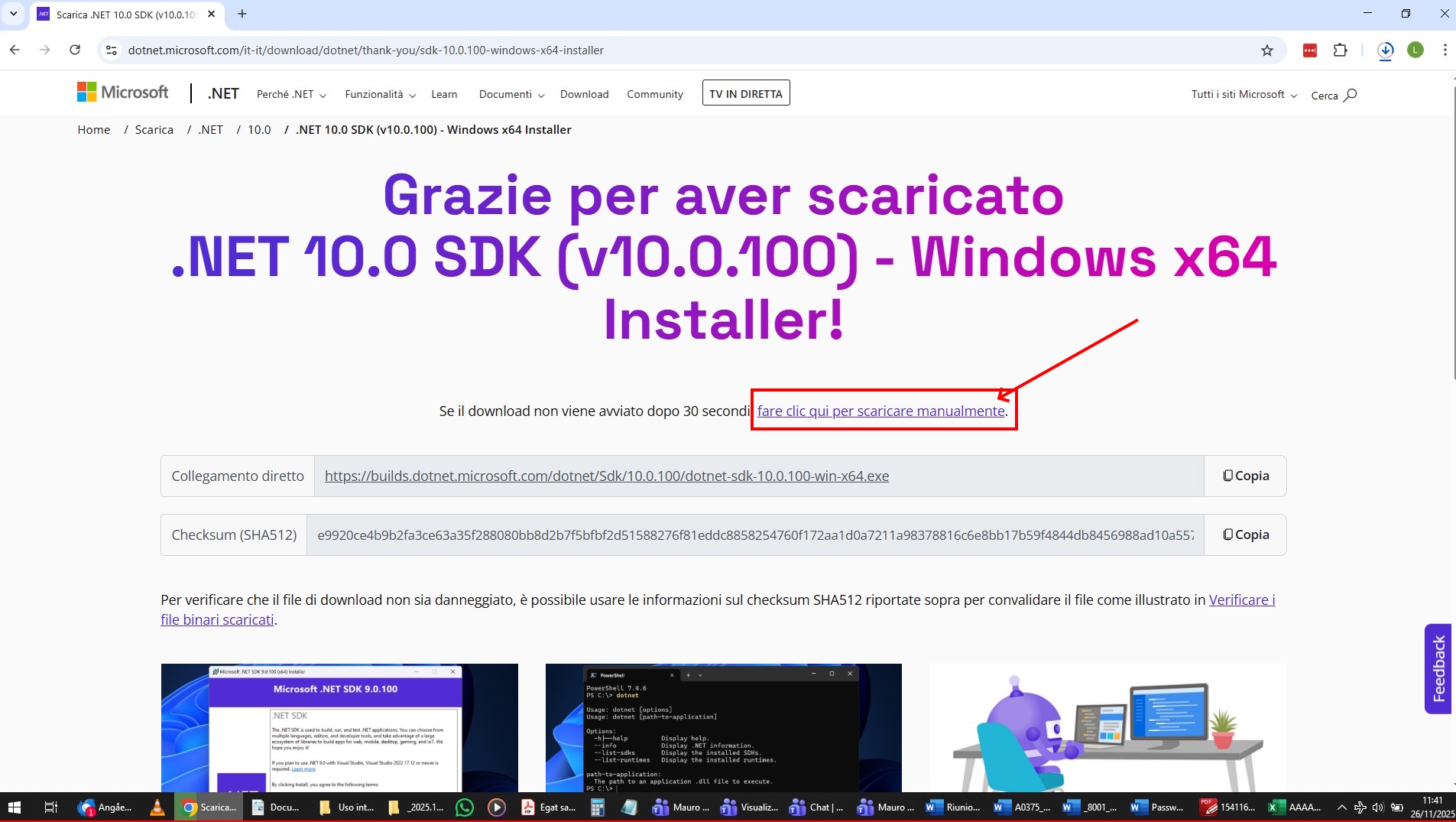
Task: Copy the Collegamento diretto URL
Action: [x=1245, y=476]
